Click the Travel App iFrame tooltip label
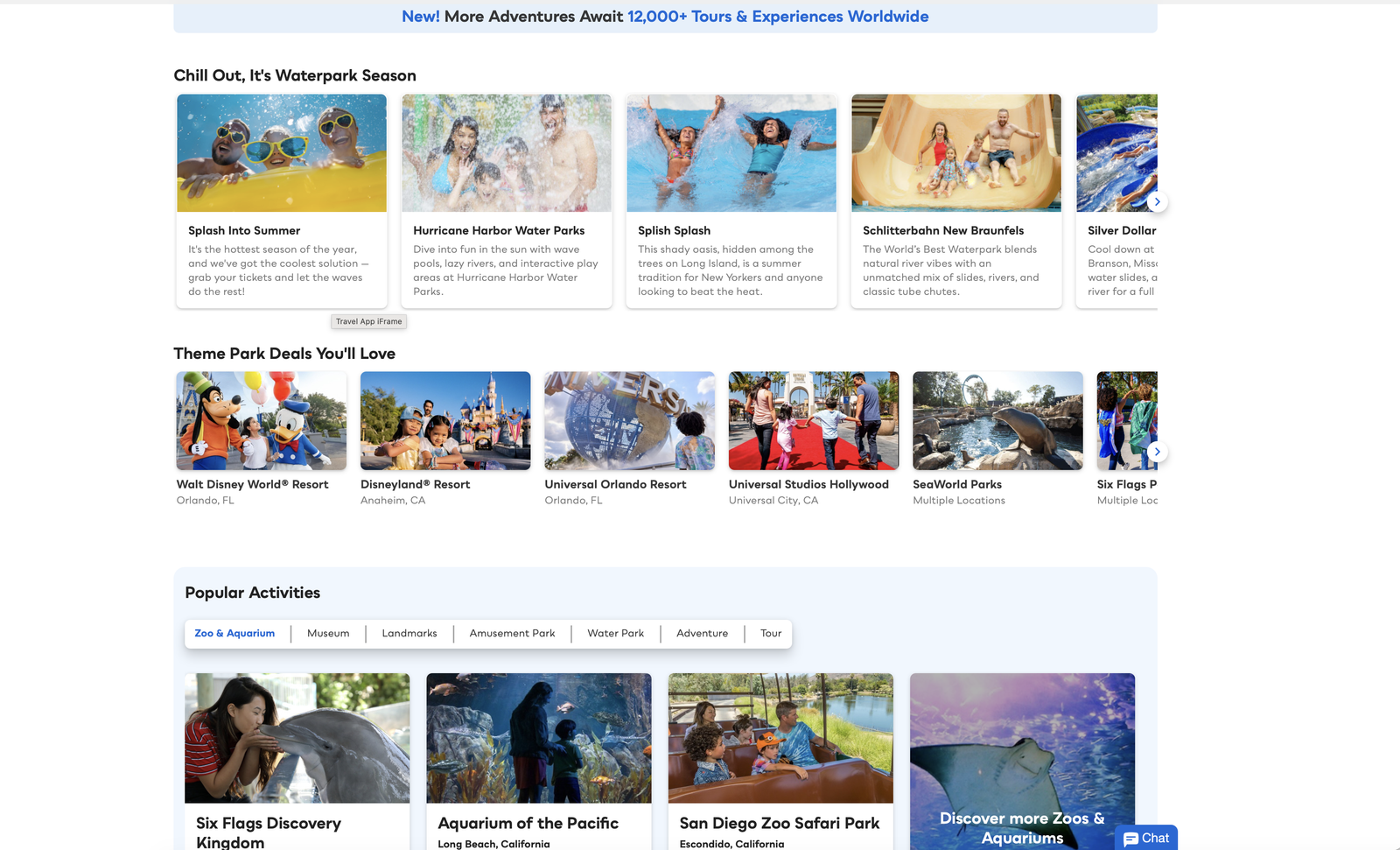The width and height of the screenshot is (1400, 850). (369, 321)
